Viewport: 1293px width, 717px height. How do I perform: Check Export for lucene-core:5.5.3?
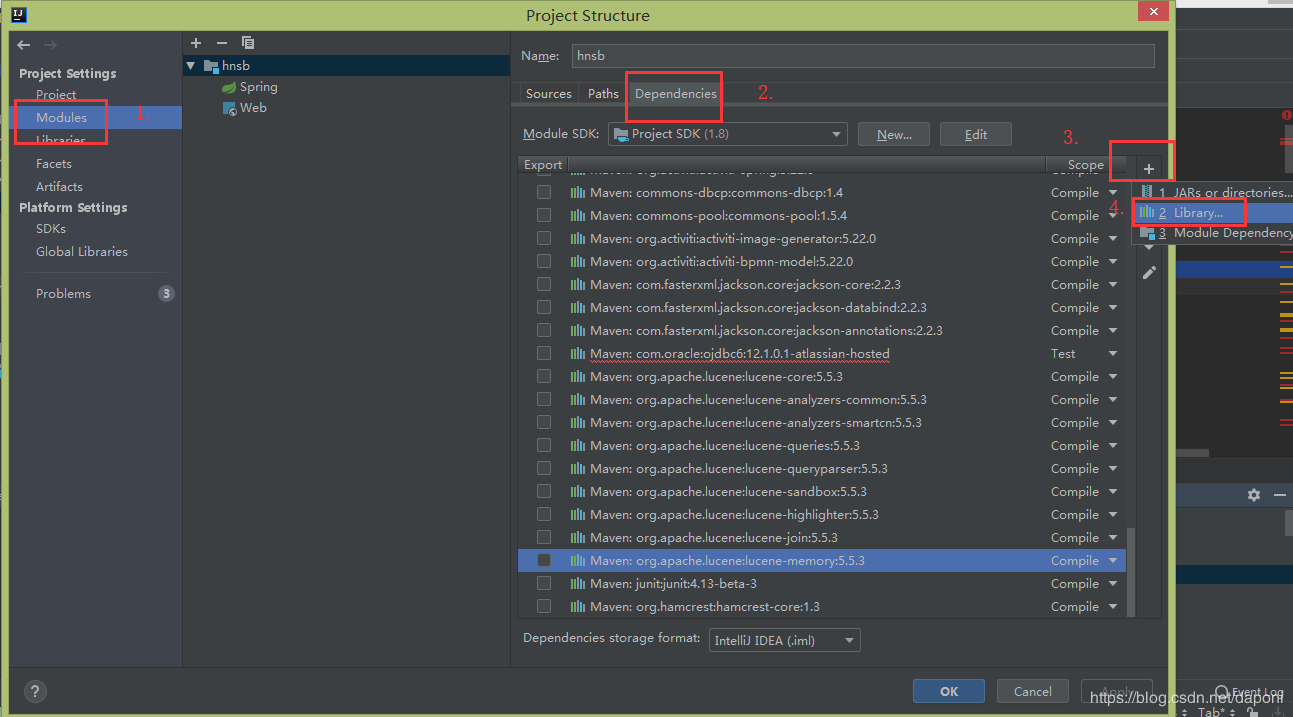[x=544, y=376]
